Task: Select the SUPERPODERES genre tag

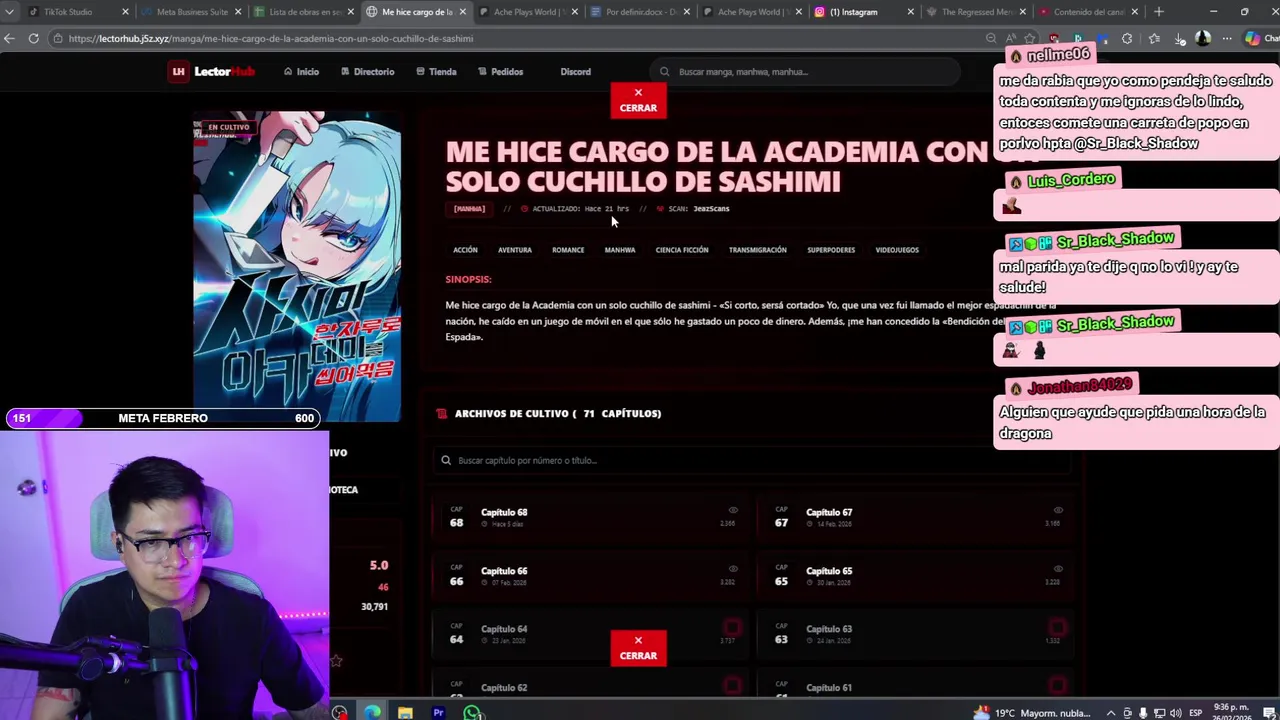Action: tap(831, 250)
